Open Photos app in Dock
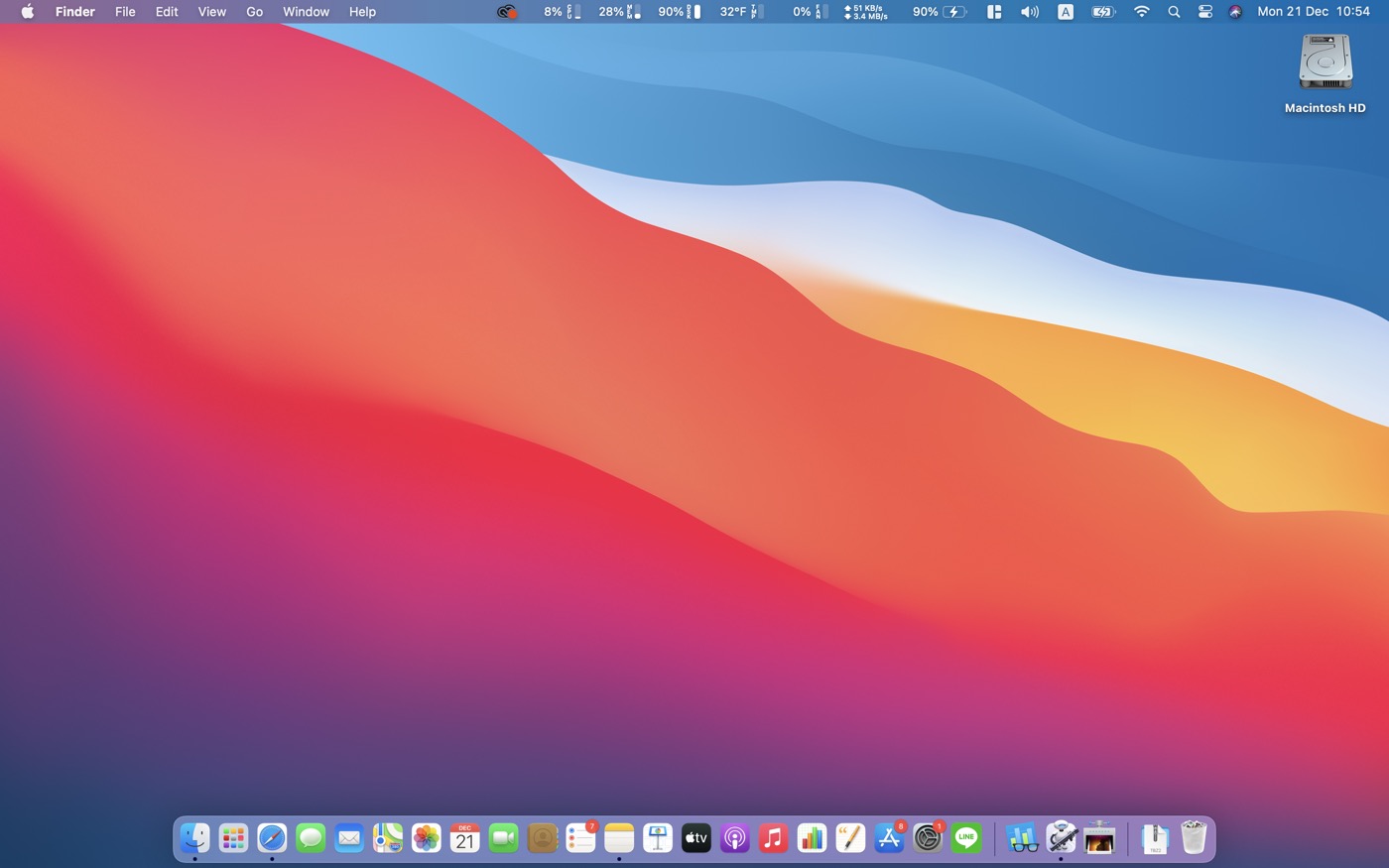The height and width of the screenshot is (868, 1389). click(x=427, y=838)
